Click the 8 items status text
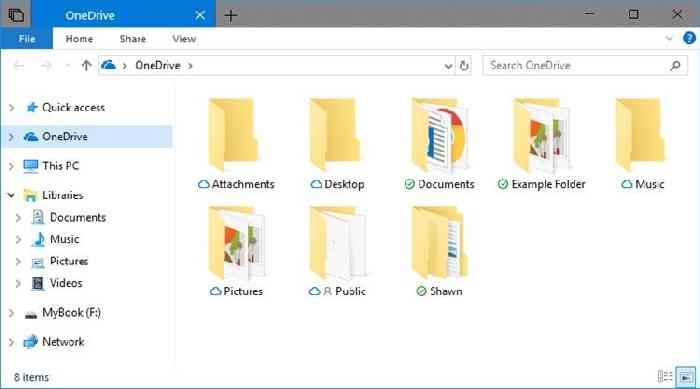 (x=31, y=377)
